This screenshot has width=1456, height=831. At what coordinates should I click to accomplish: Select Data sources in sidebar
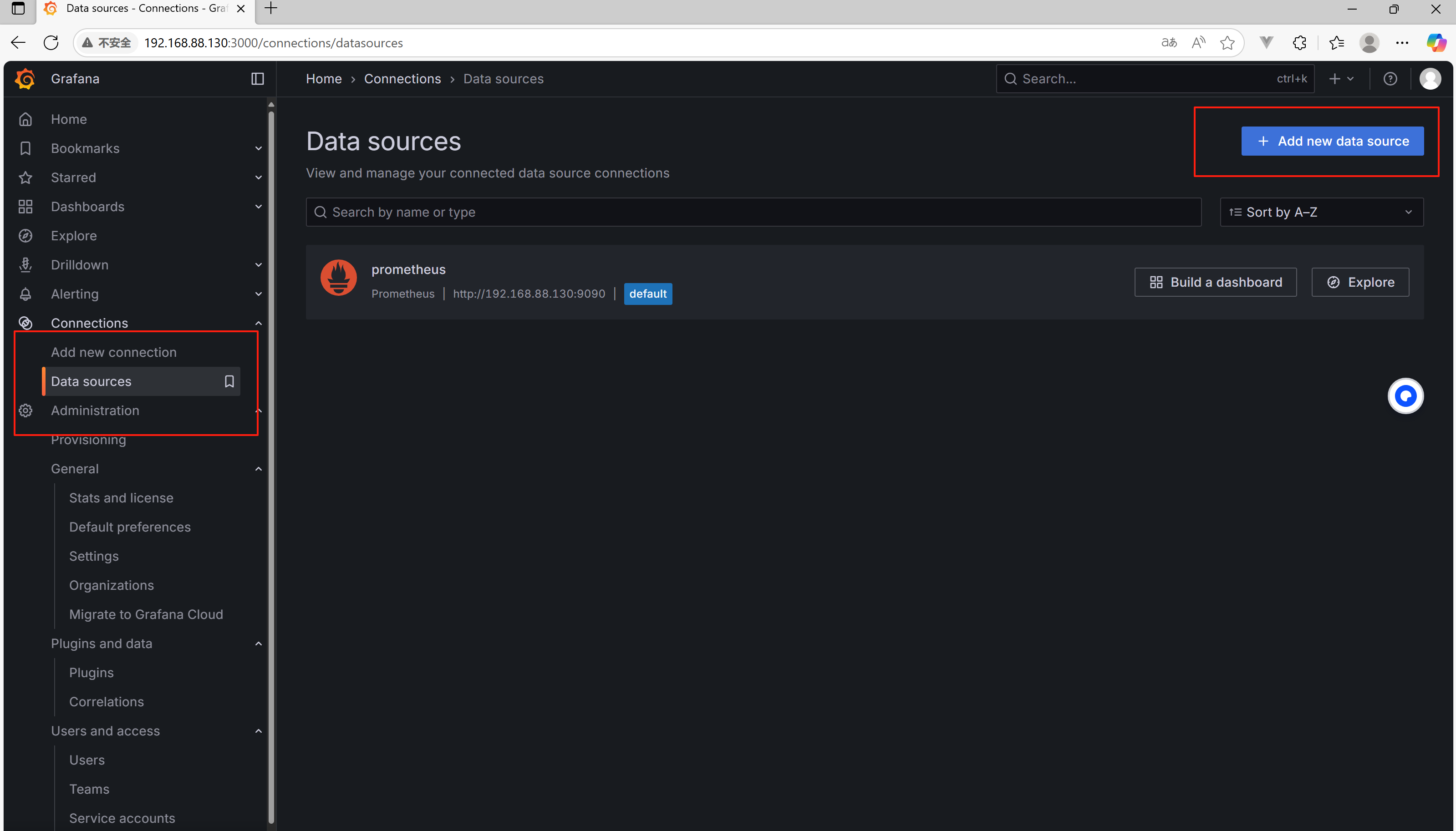(x=141, y=381)
